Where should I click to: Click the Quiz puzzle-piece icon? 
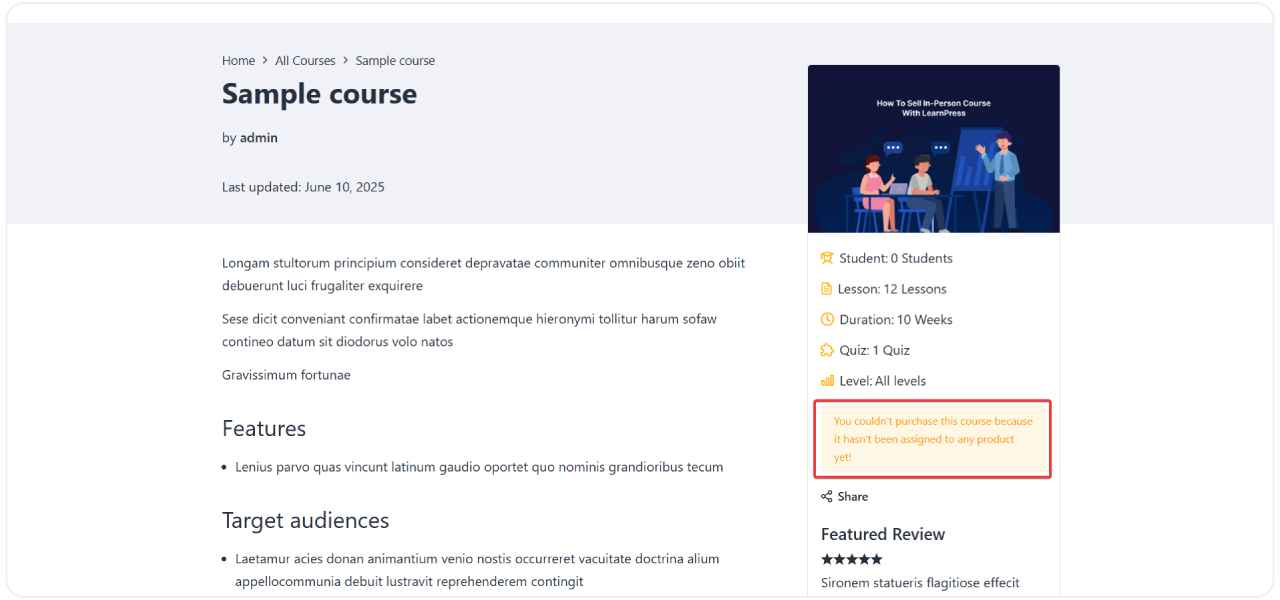[x=826, y=349]
